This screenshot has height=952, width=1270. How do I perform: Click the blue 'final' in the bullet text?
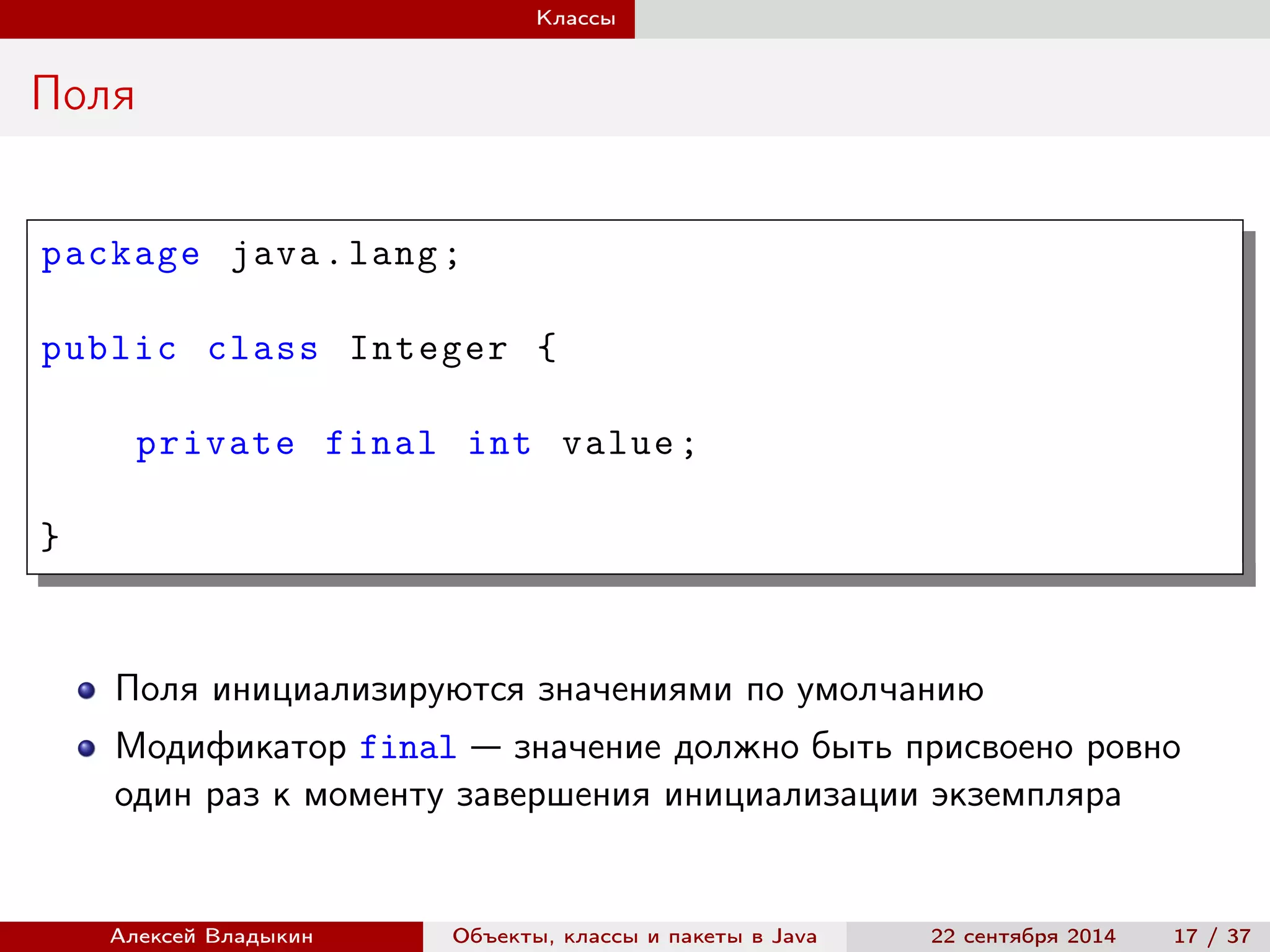[408, 747]
